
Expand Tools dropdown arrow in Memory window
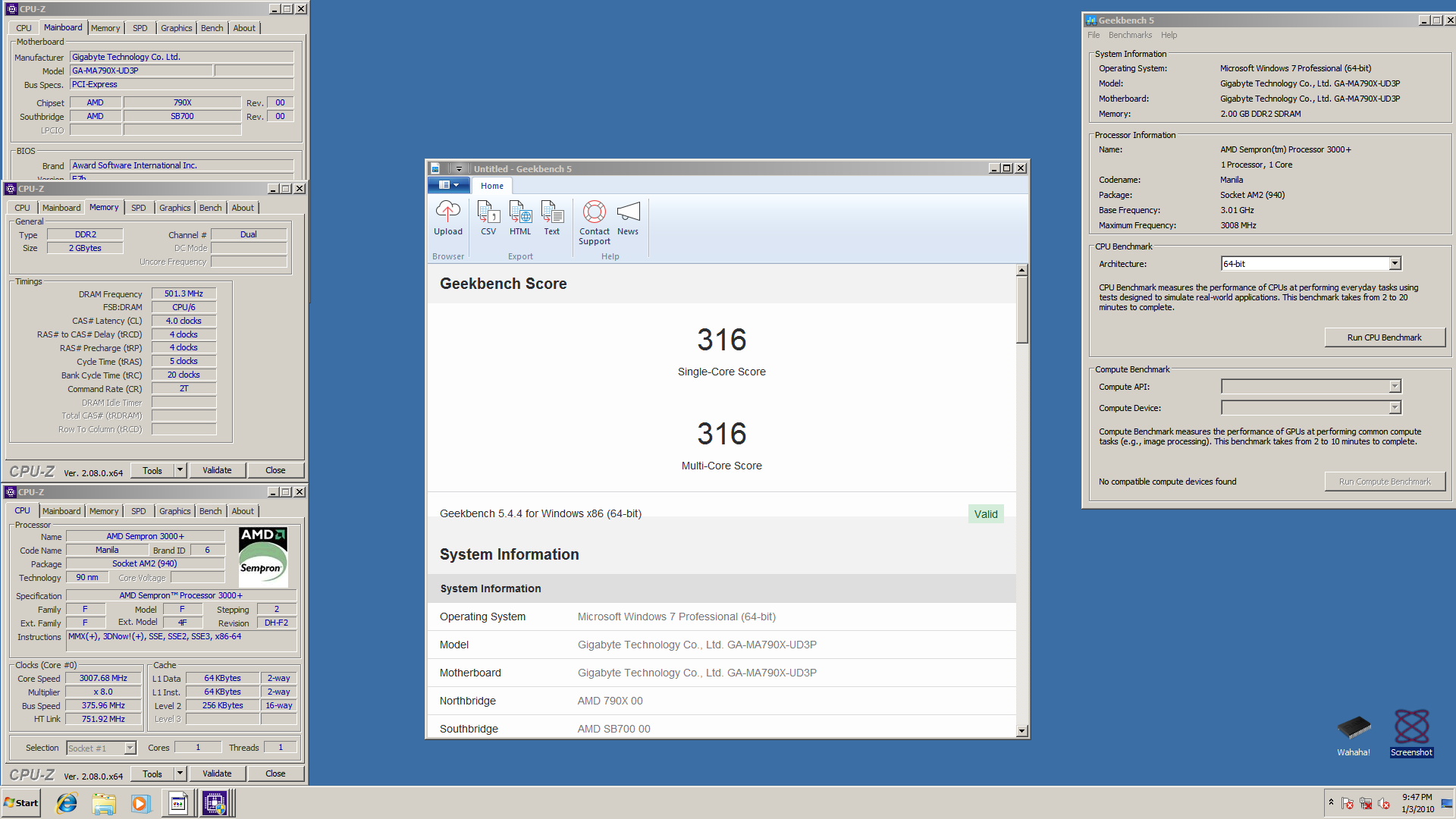tap(180, 470)
